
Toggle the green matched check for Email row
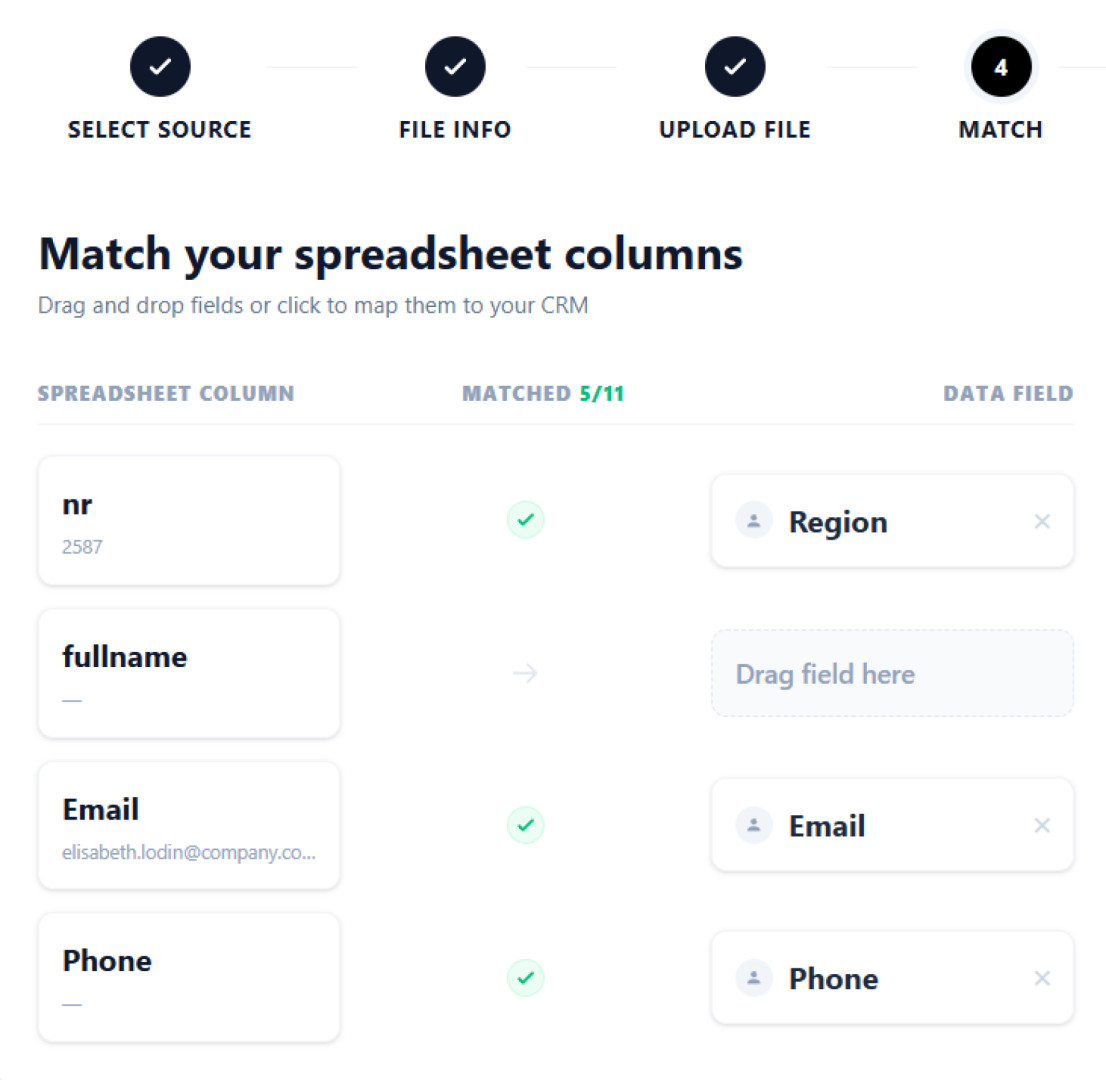526,825
